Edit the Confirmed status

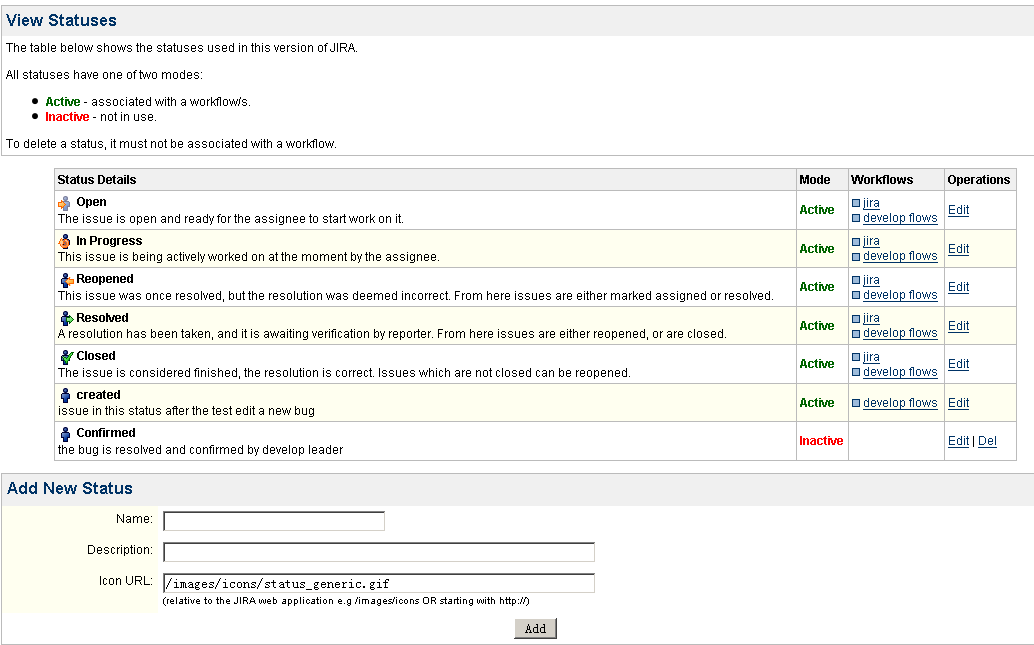(958, 441)
